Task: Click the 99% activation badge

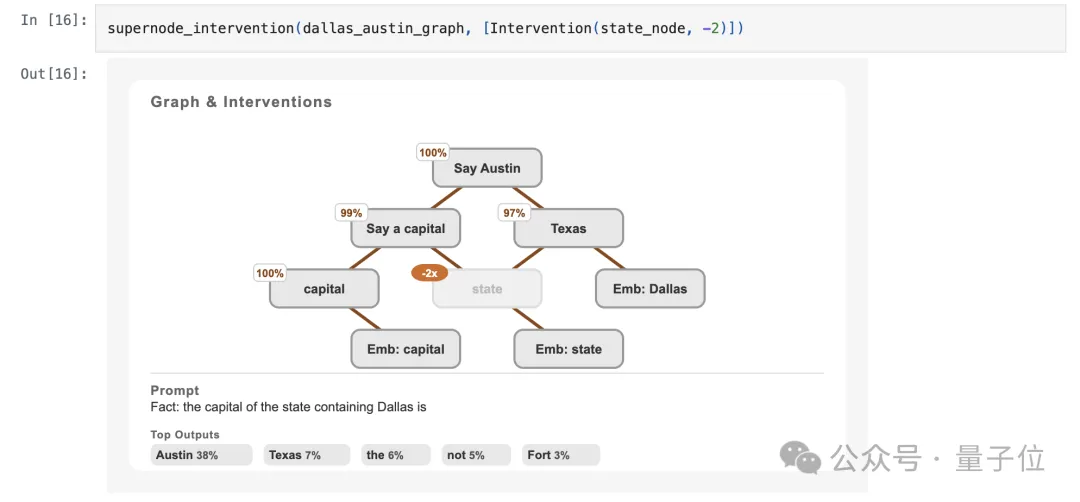Action: coord(351,213)
